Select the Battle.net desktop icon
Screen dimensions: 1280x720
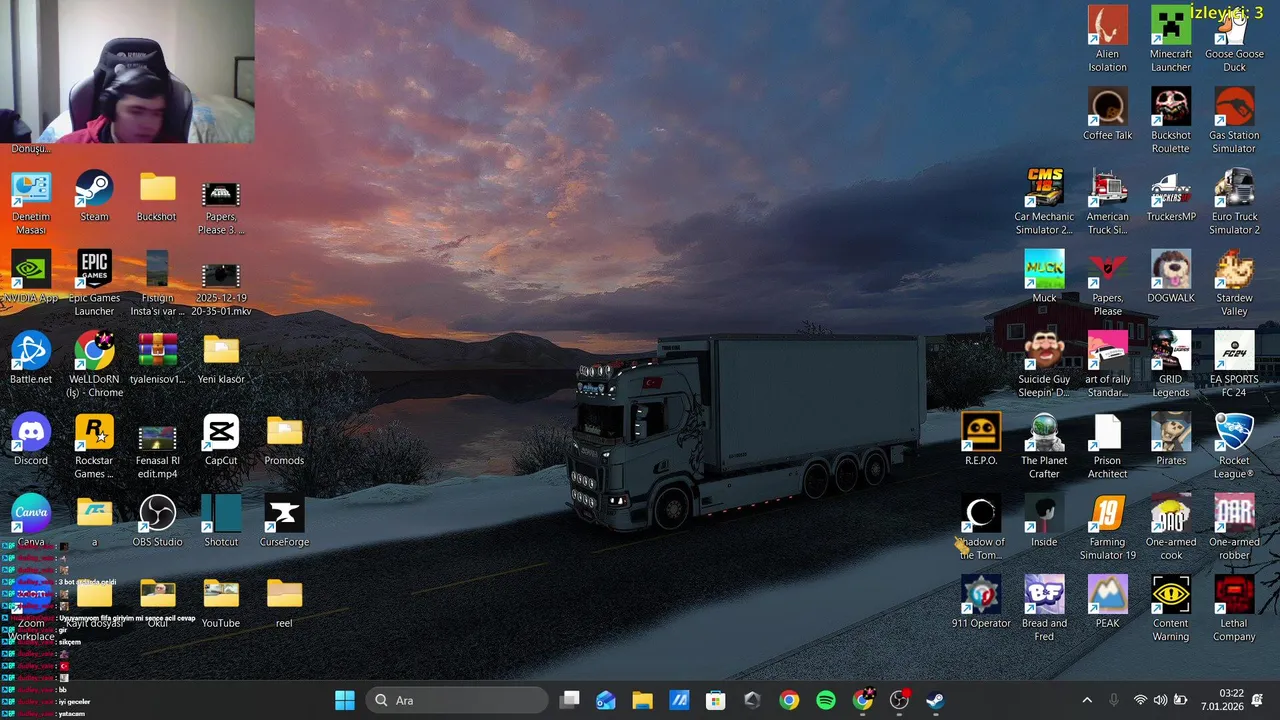coord(31,359)
